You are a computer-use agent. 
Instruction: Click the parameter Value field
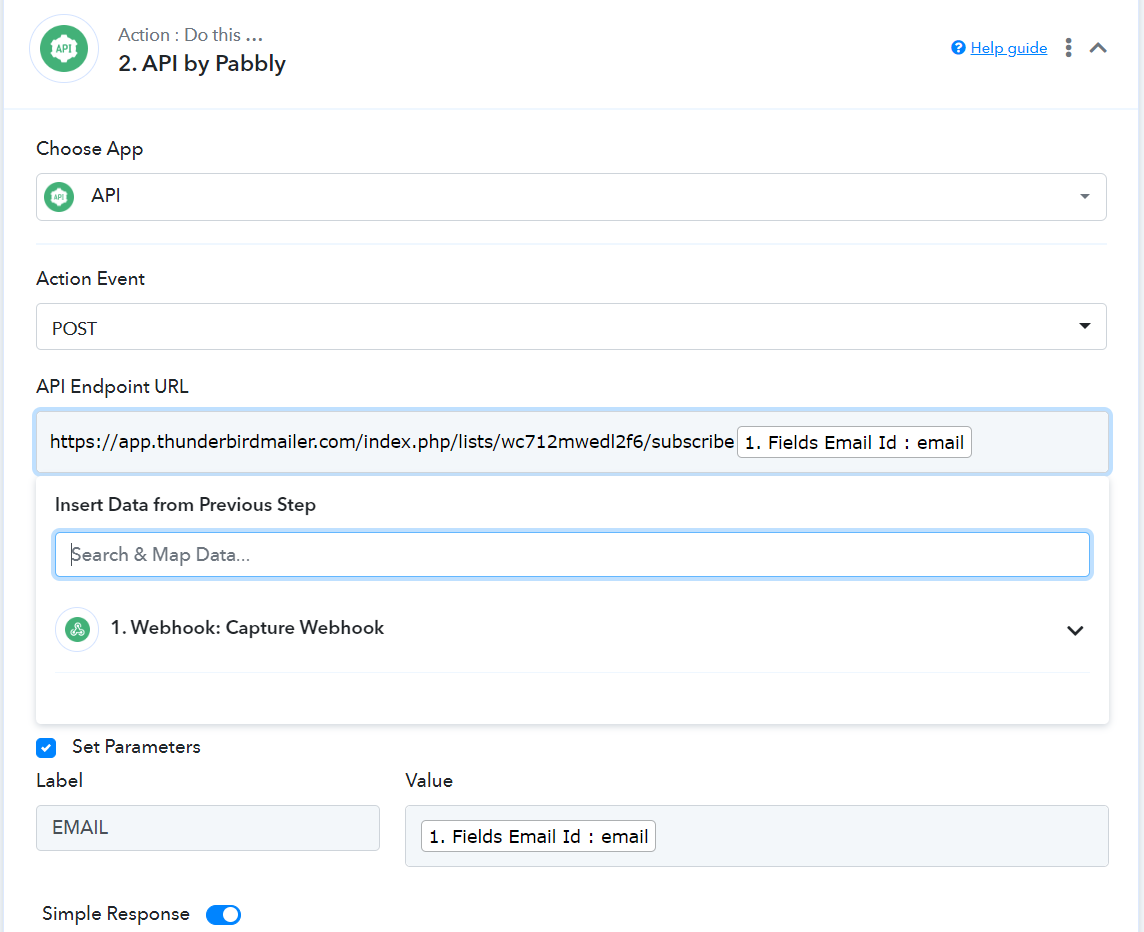coord(757,836)
